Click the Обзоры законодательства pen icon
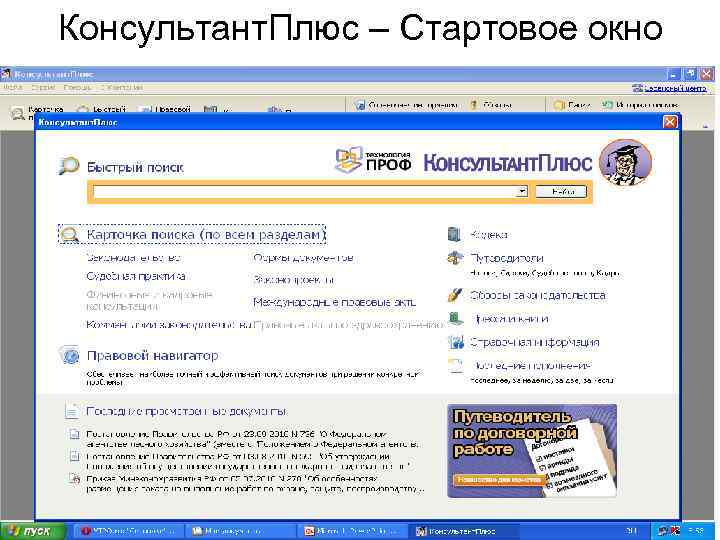Screen dimensions: 720x540 click(455, 295)
